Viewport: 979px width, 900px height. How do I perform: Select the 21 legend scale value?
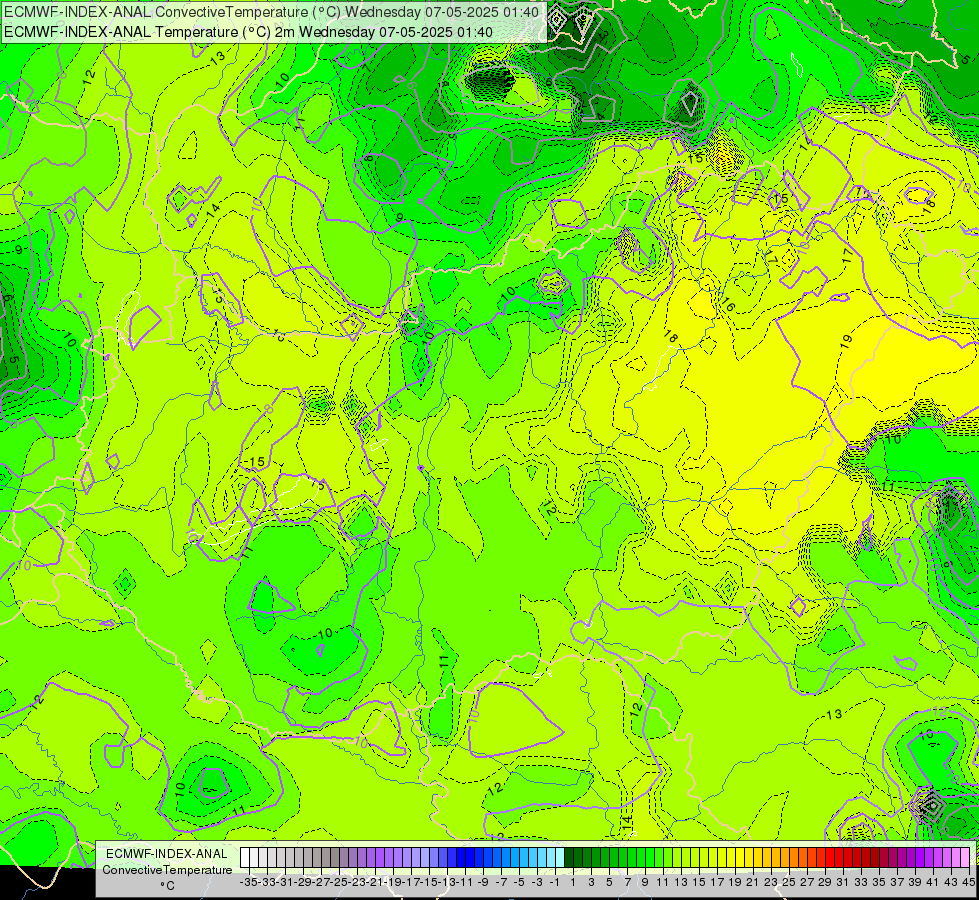click(753, 882)
